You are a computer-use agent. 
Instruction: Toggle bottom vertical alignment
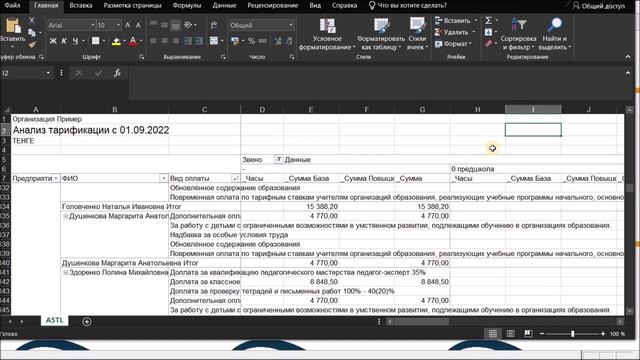[x=176, y=25]
